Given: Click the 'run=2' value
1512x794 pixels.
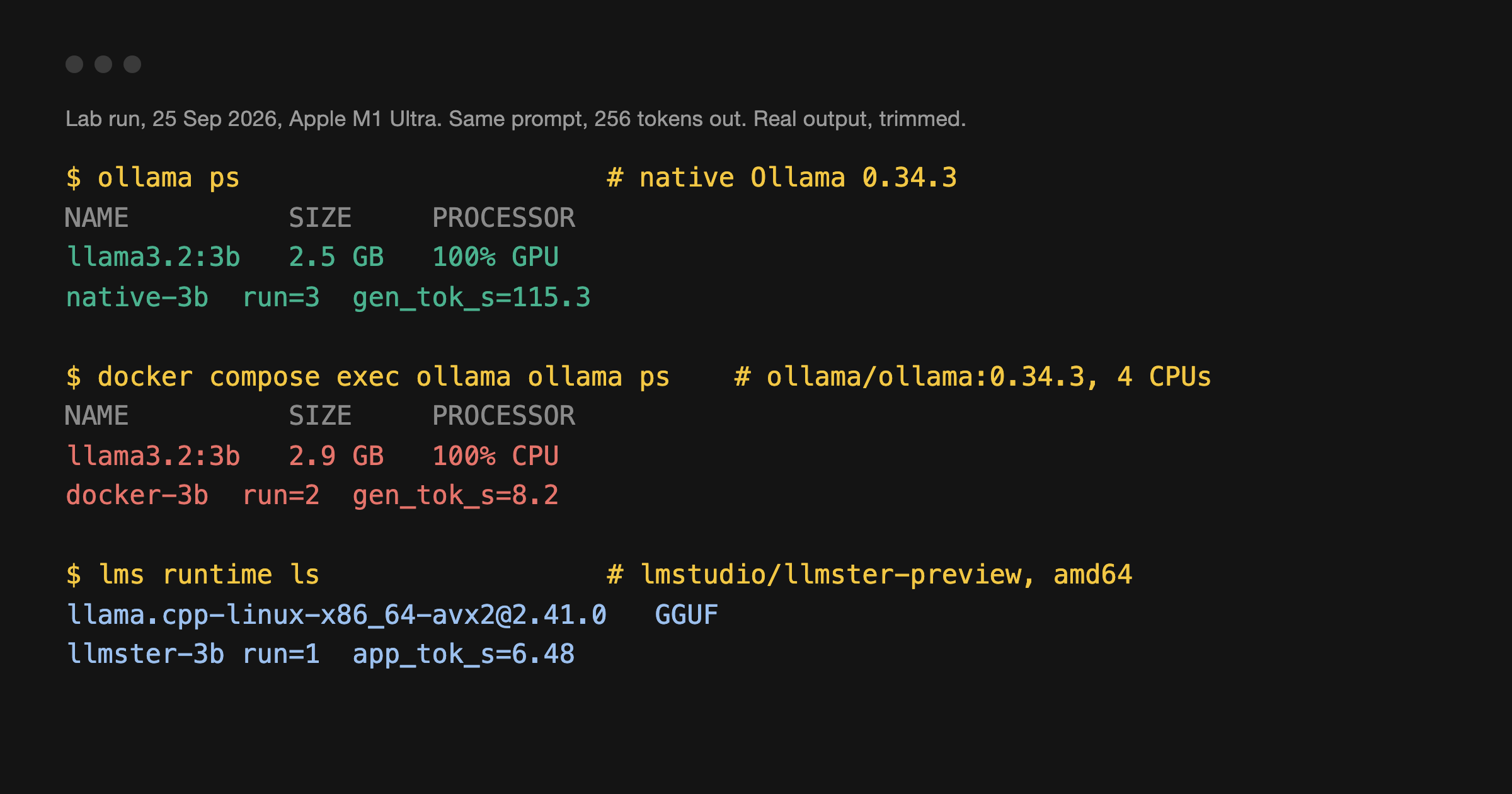Looking at the screenshot, I should tap(282, 496).
